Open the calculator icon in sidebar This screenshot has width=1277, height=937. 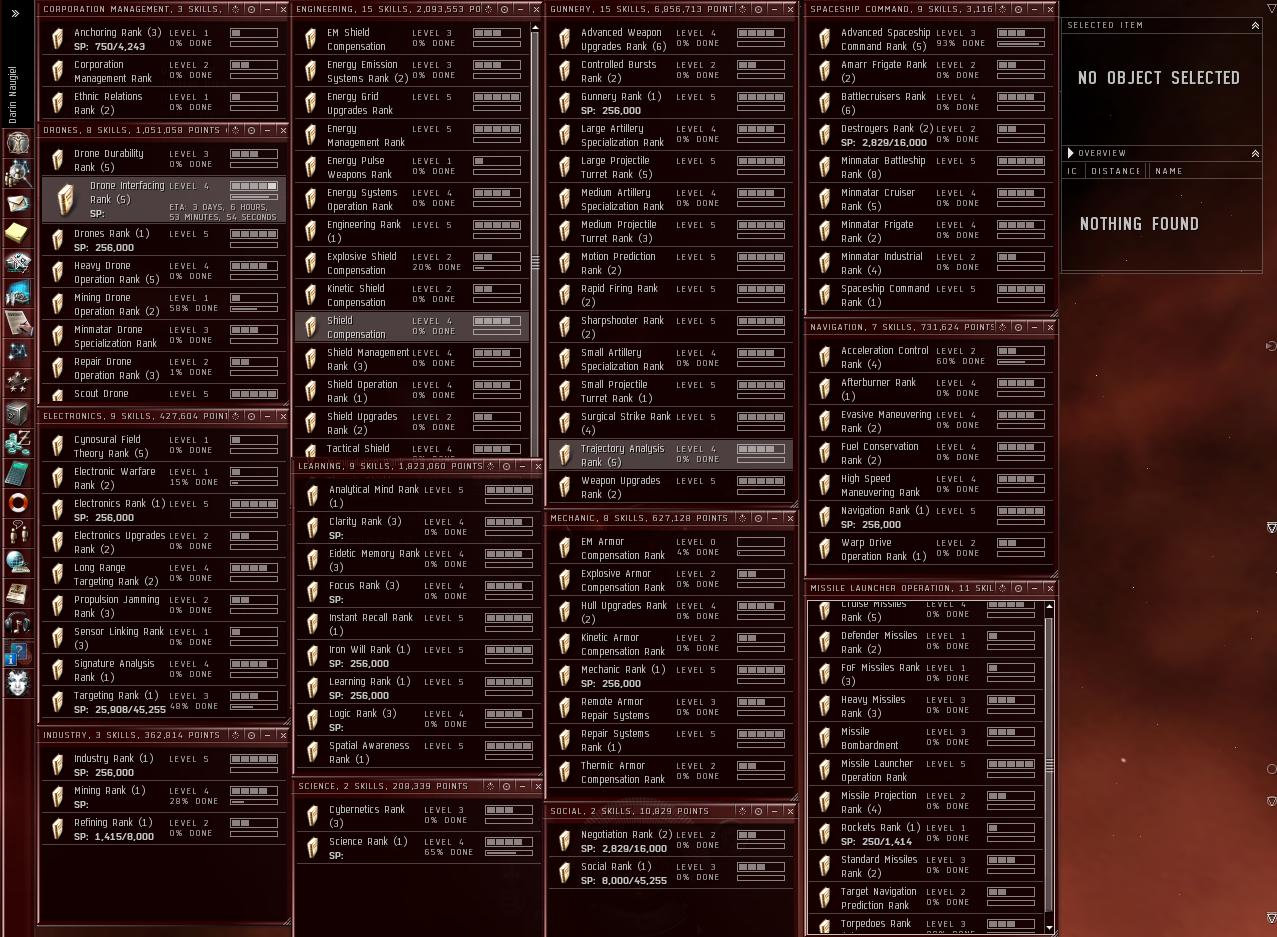tap(18, 472)
